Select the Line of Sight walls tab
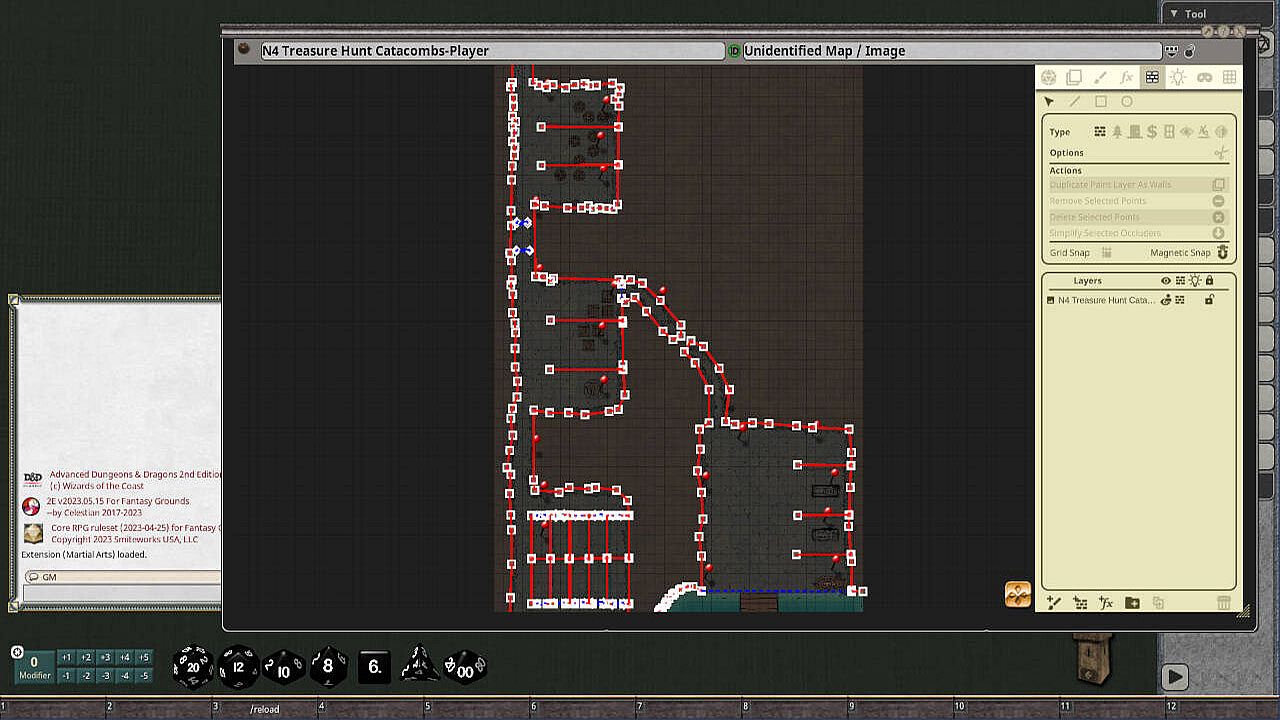This screenshot has width=1280, height=720. pyautogui.click(x=1152, y=77)
